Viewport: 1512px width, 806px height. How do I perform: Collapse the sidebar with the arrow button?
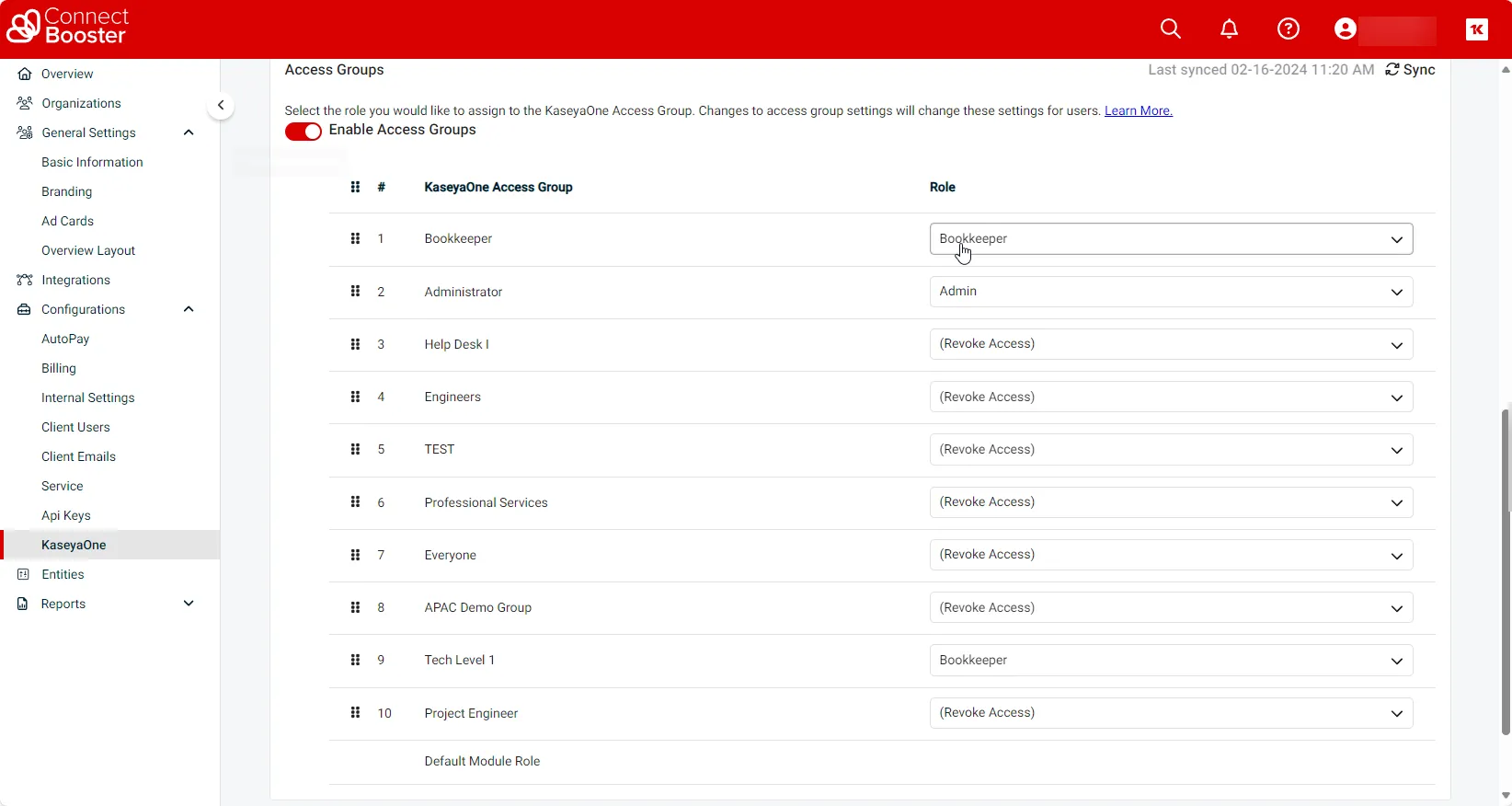[x=221, y=105]
